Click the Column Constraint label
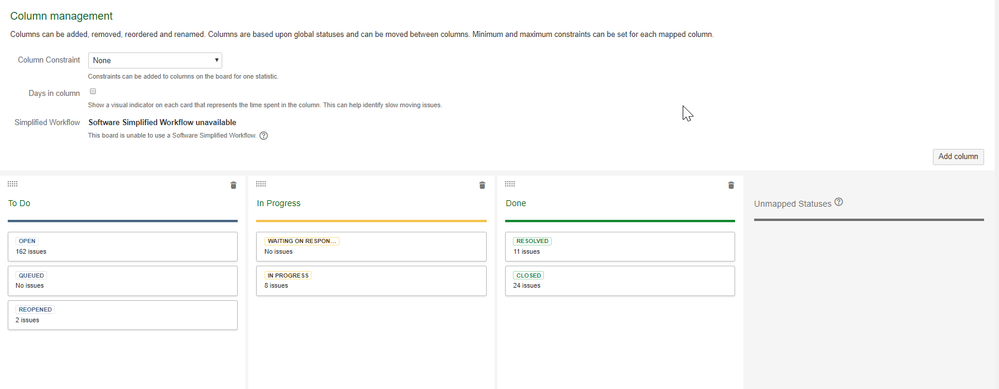The image size is (999, 389). pos(49,60)
